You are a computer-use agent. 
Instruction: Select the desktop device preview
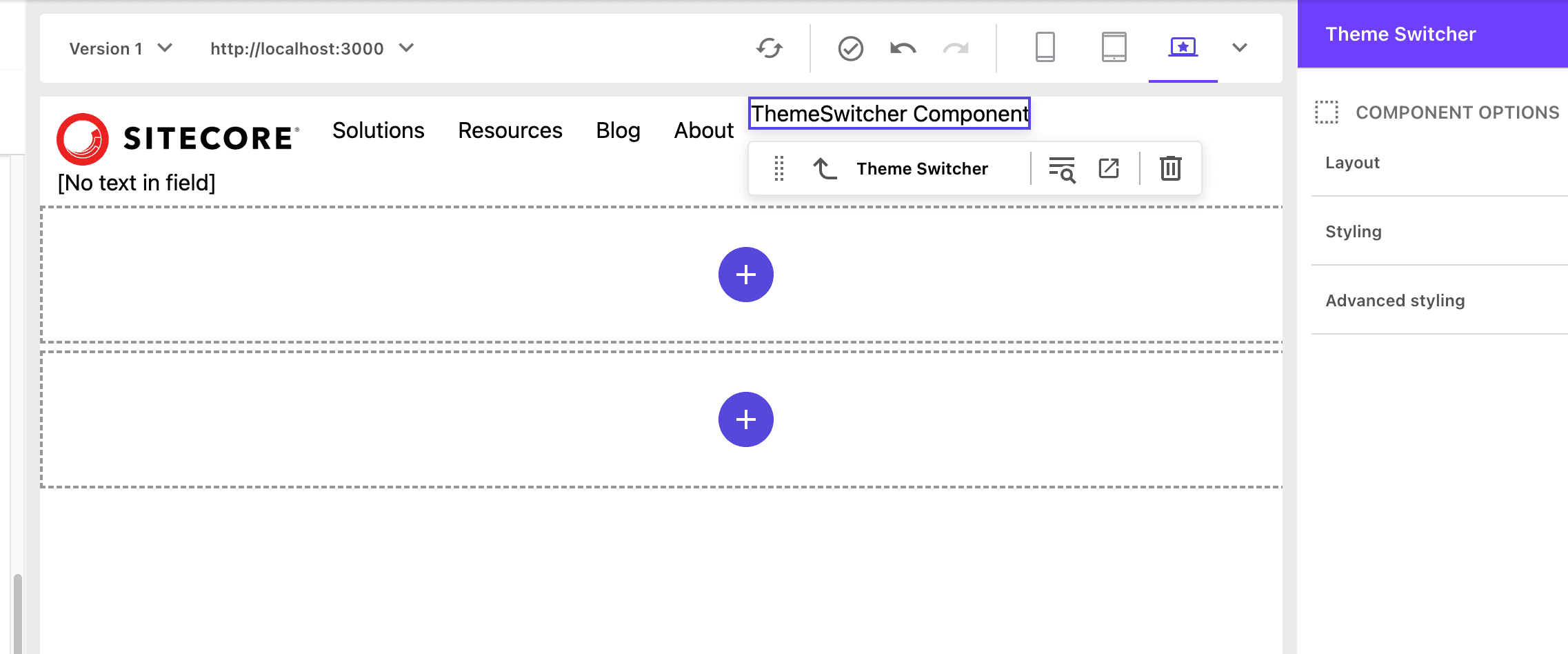click(x=1183, y=48)
